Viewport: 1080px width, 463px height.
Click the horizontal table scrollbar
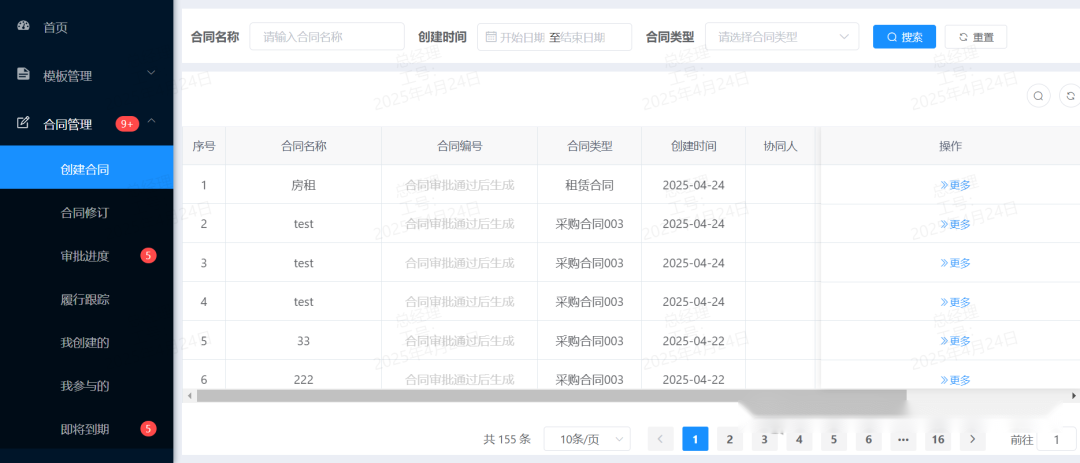coord(550,396)
